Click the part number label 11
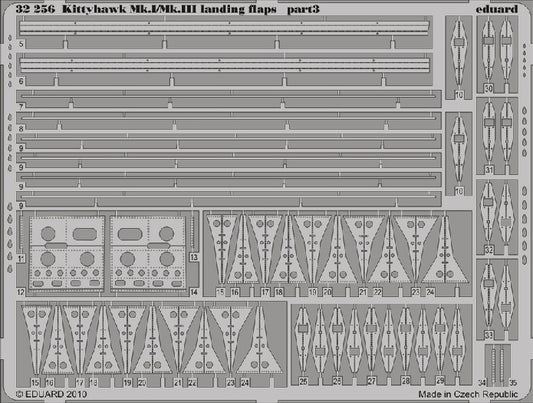This screenshot has height=403, width=533. tap(21, 259)
